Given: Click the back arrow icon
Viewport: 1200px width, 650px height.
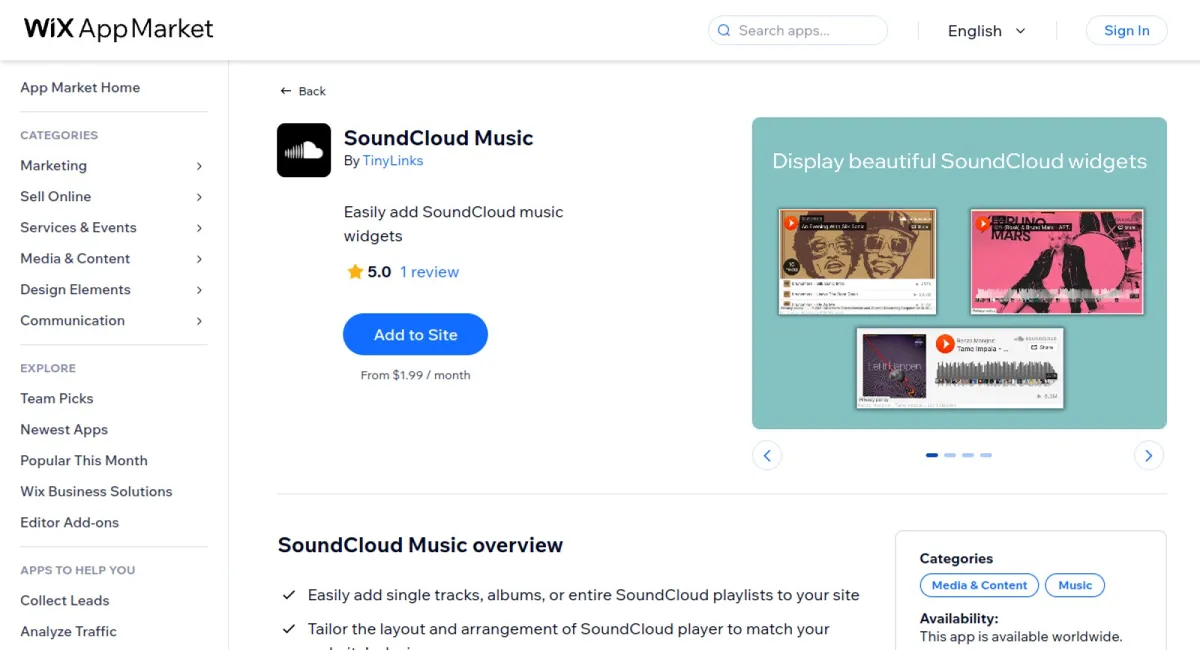Looking at the screenshot, I should (x=286, y=91).
